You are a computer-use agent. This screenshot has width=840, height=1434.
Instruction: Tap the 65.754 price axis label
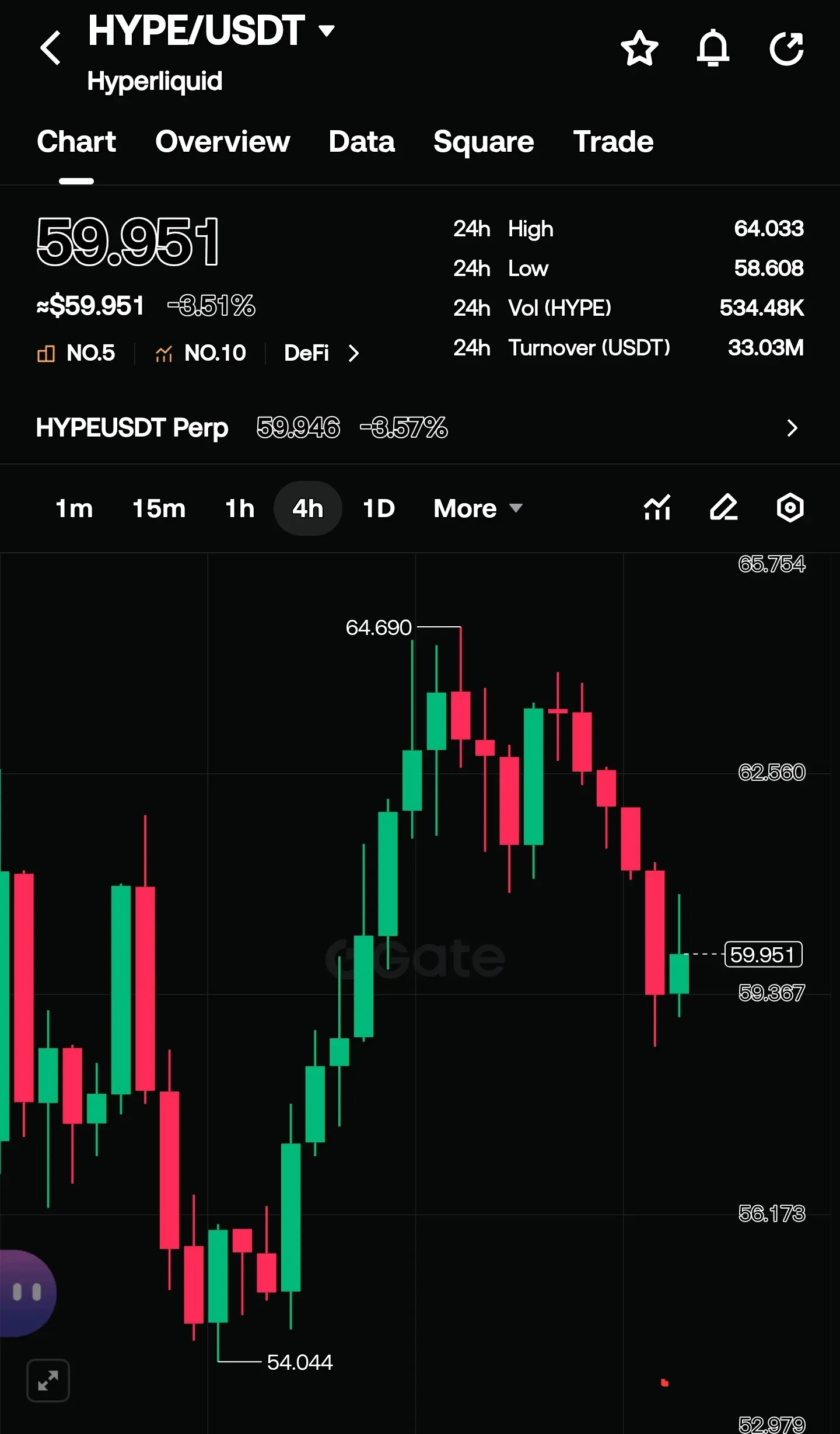(x=772, y=564)
